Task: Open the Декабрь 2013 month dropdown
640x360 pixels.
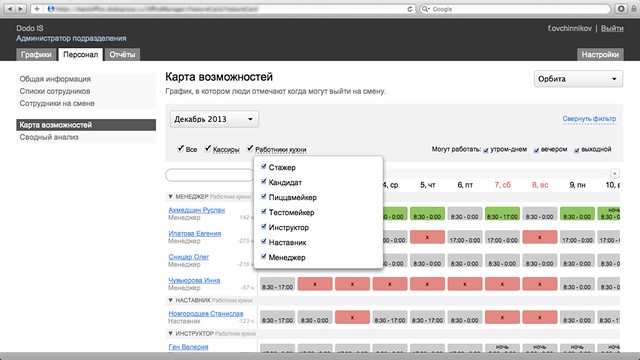Action: [x=214, y=119]
